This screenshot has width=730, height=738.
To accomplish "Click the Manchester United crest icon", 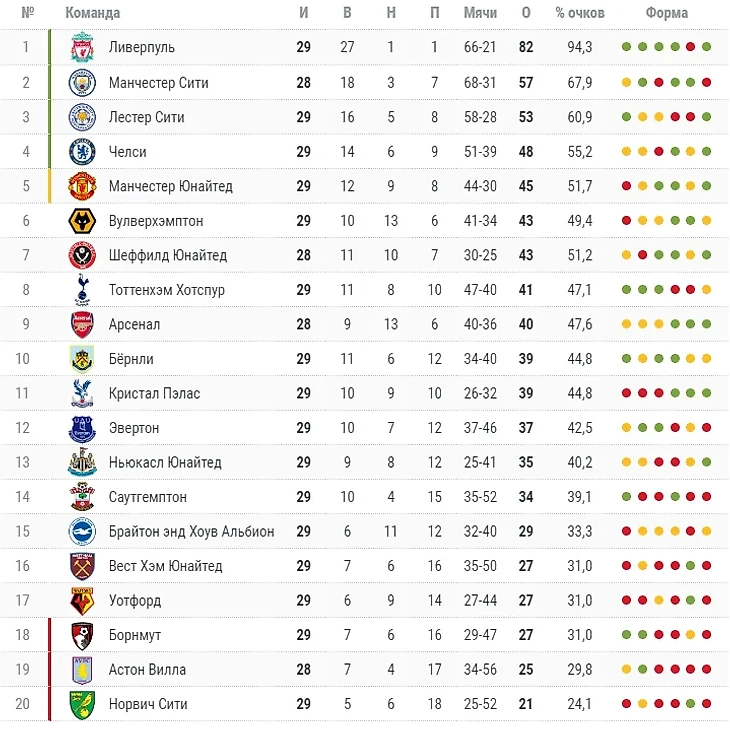I will click(x=81, y=186).
